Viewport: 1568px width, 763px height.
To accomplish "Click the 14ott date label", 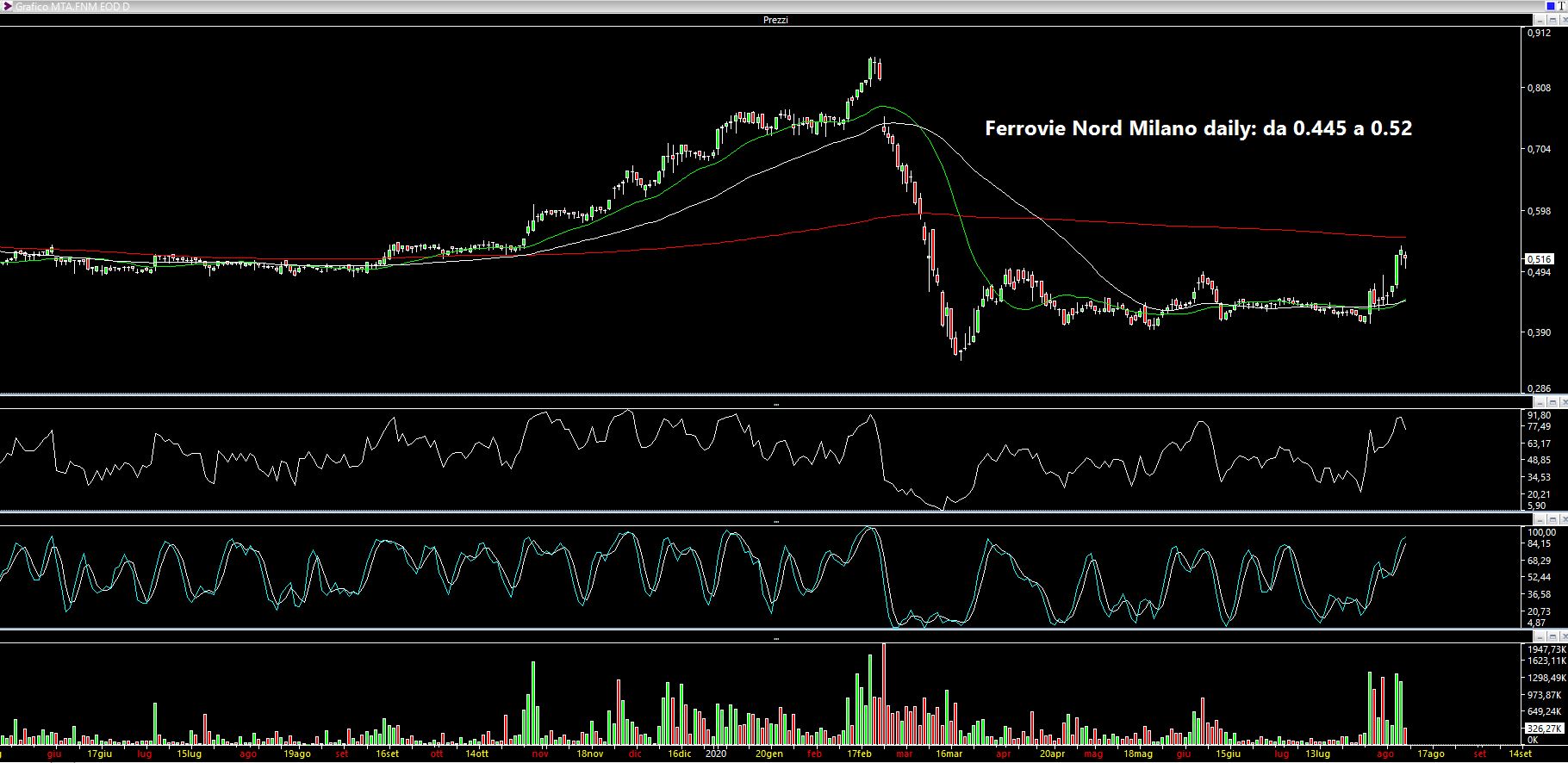I will point(477,754).
